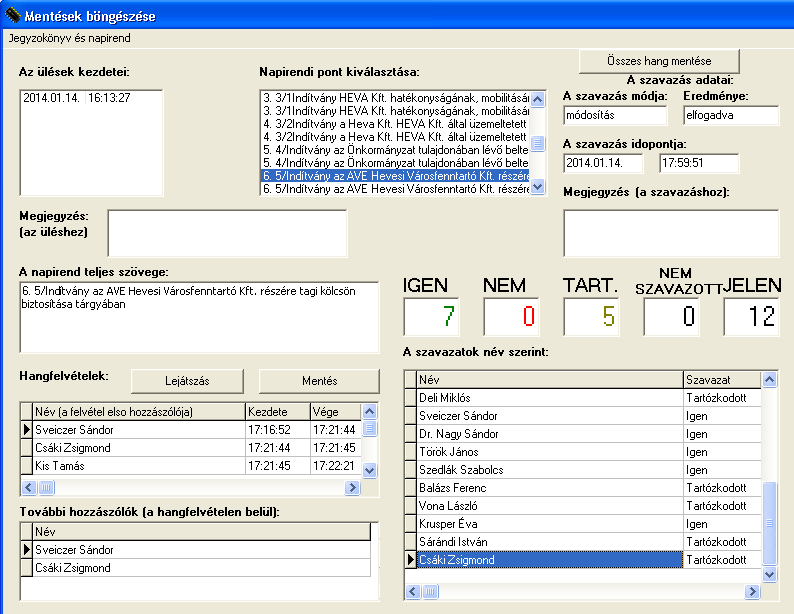
Task: Select agenda row 4. 3/2Indítvány a Heva Kft. first
Action: pos(395,124)
